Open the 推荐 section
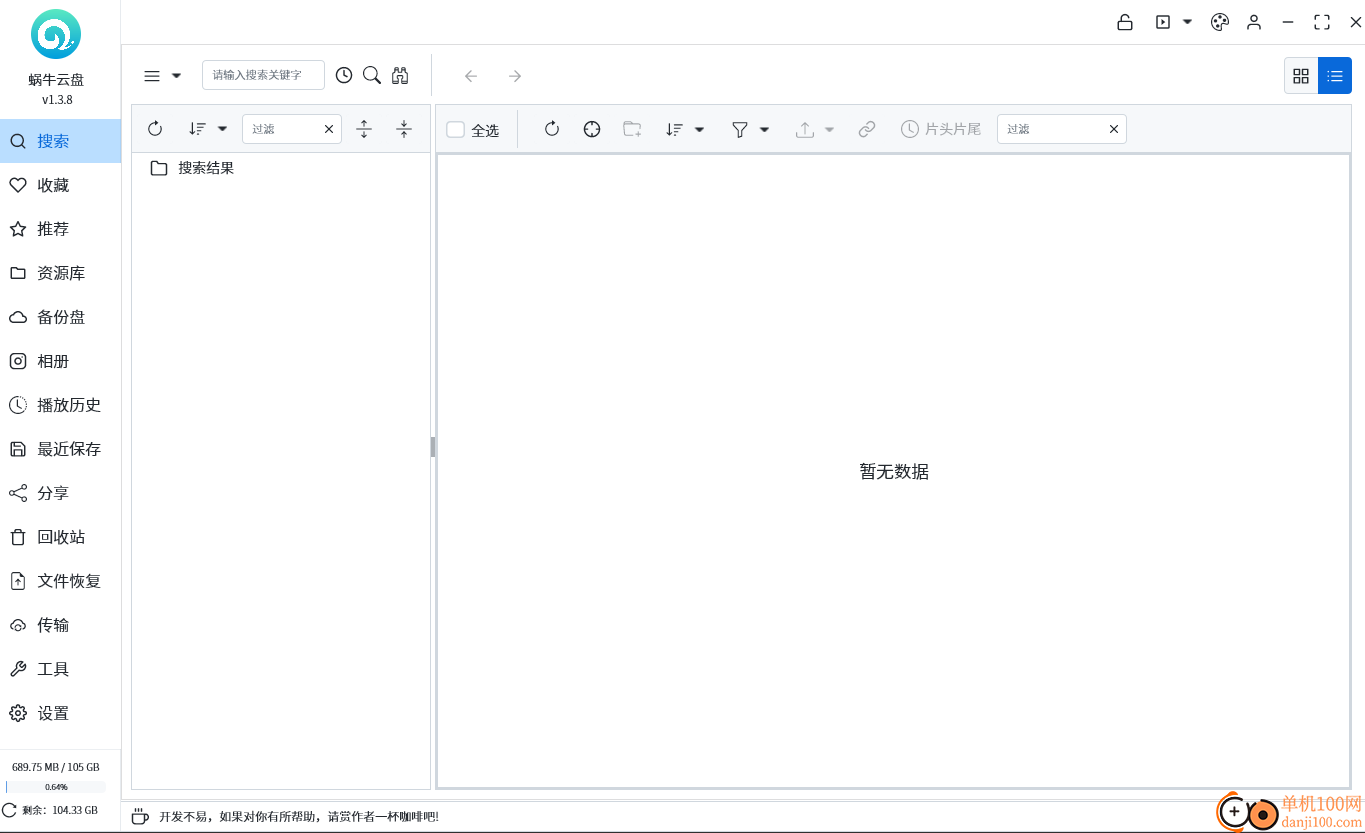1365x833 pixels. [x=60, y=229]
